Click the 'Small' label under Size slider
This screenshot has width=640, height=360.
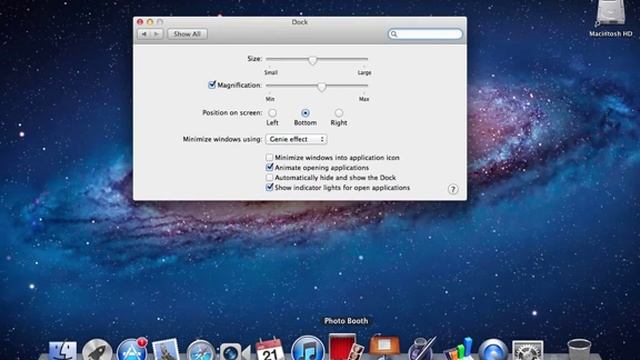coord(271,73)
